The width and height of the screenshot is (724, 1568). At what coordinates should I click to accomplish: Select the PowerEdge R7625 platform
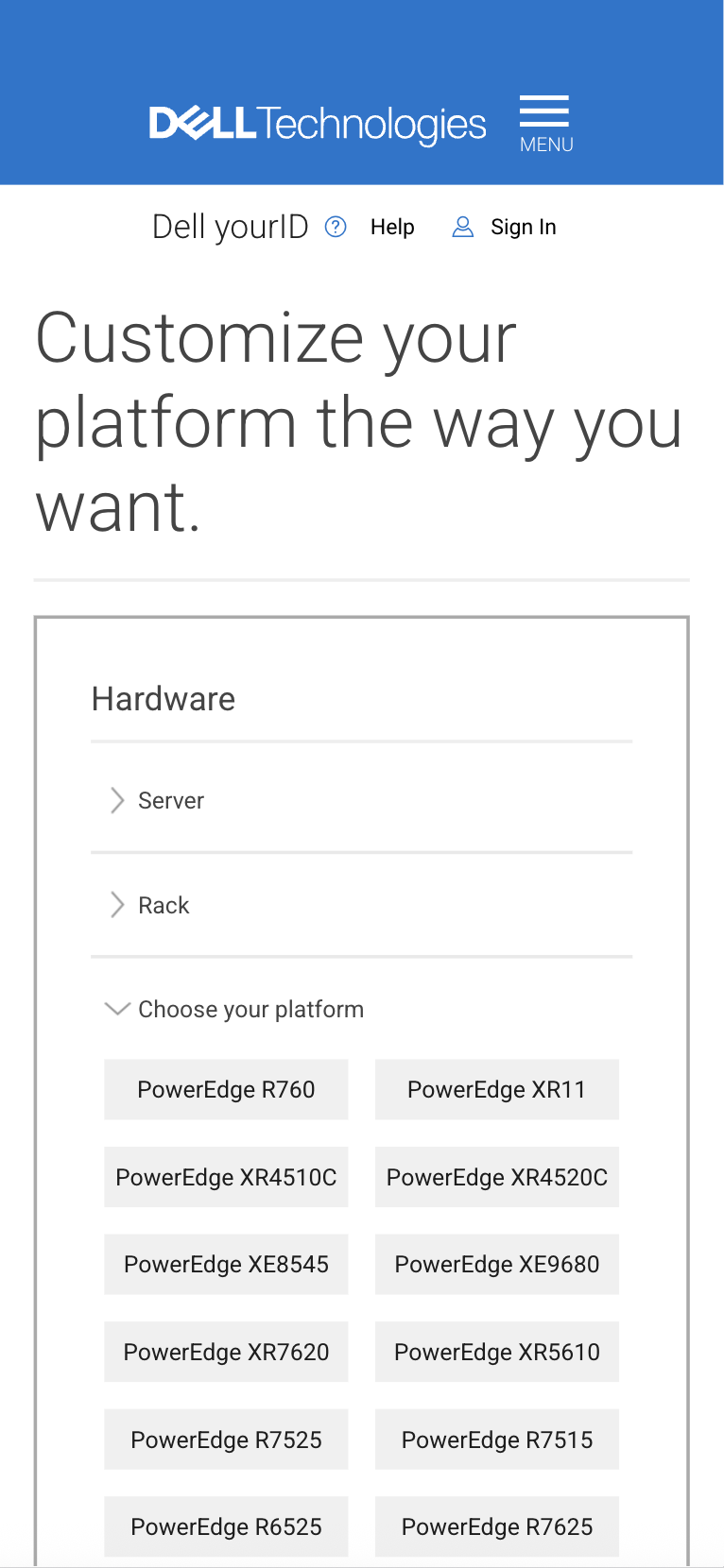click(x=496, y=1526)
